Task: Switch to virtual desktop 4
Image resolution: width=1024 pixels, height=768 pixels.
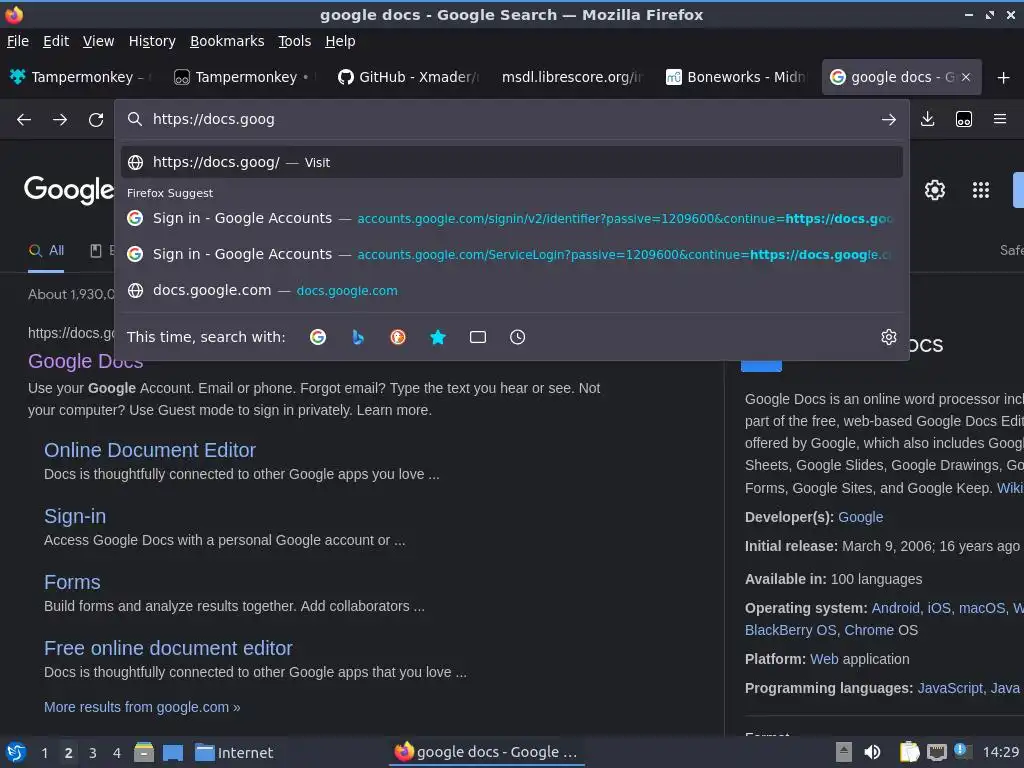Action: pyautogui.click(x=117, y=753)
